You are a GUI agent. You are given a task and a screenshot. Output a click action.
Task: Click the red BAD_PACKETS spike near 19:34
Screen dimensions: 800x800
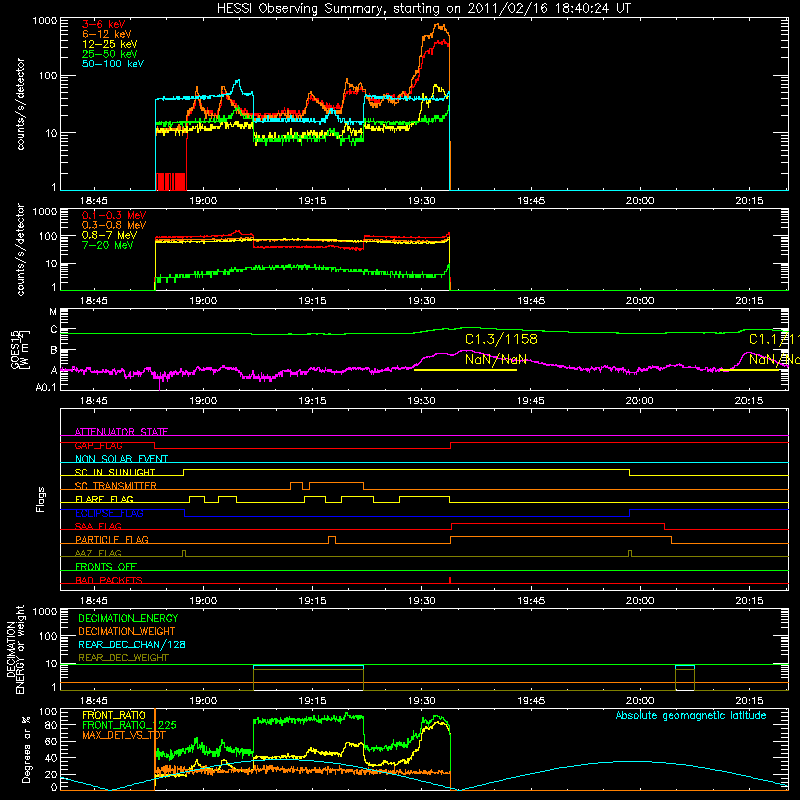(x=450, y=580)
